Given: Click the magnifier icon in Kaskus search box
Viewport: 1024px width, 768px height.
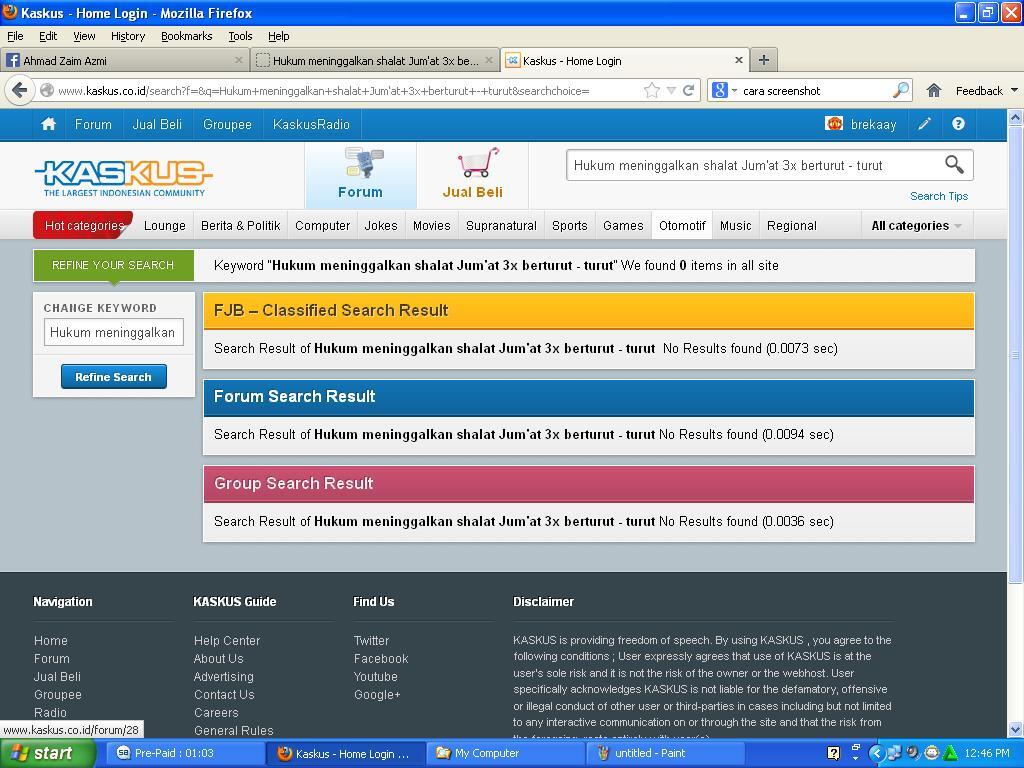Looking at the screenshot, I should (954, 165).
